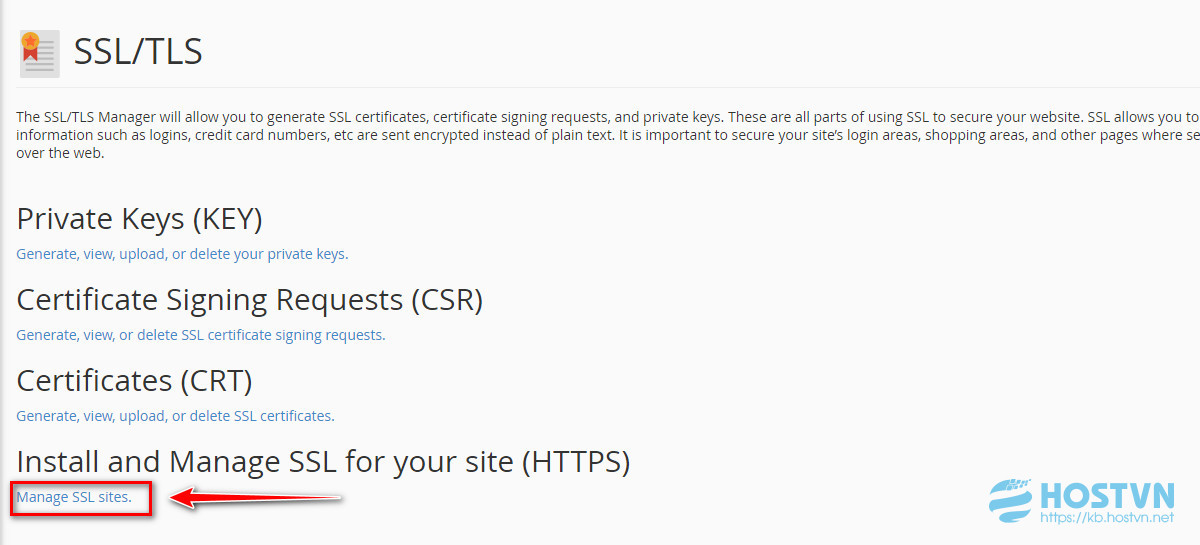Select the Private Keys (KEY) heading
Viewport: 1200px width, 545px height.
(x=140, y=219)
